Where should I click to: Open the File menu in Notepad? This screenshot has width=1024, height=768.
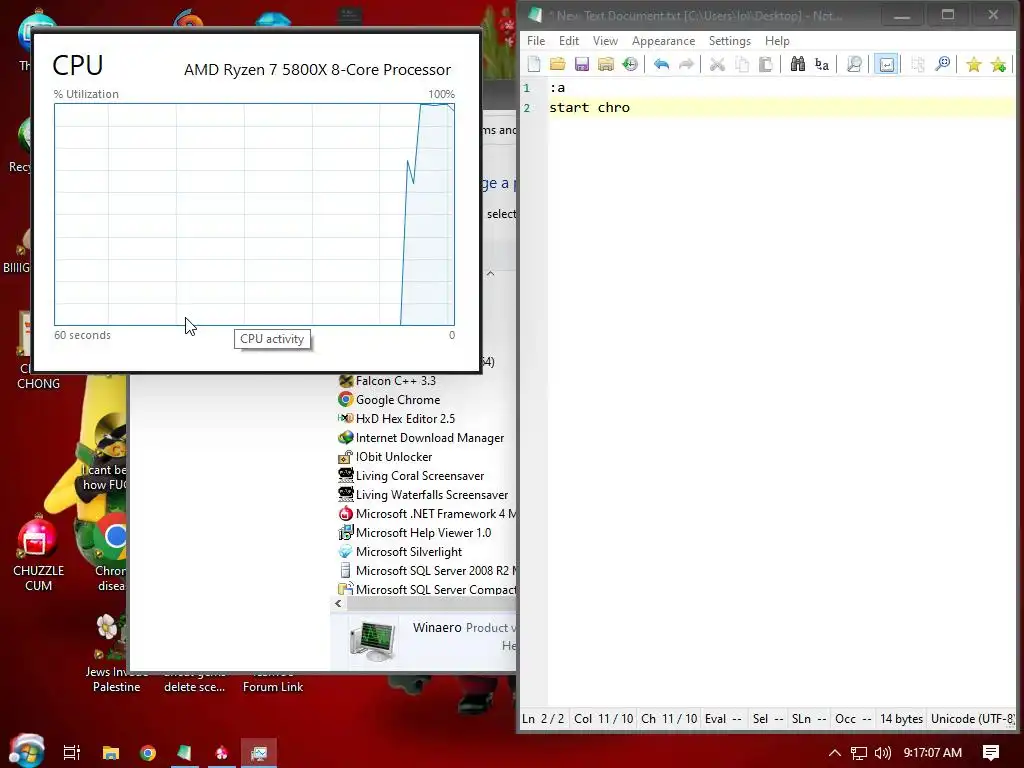point(536,40)
